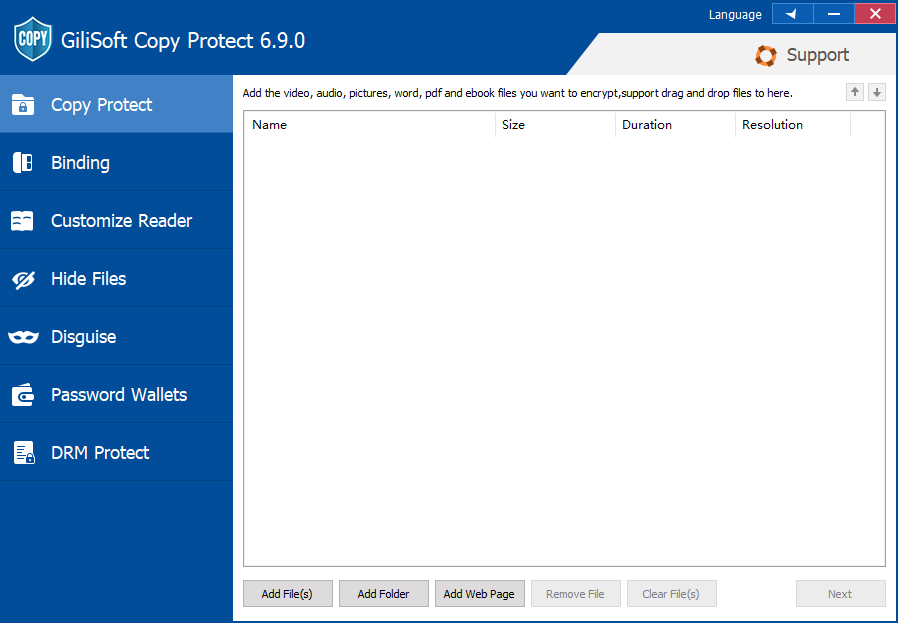Click the Disguise mask icon
The width and height of the screenshot is (898, 623).
point(23,337)
